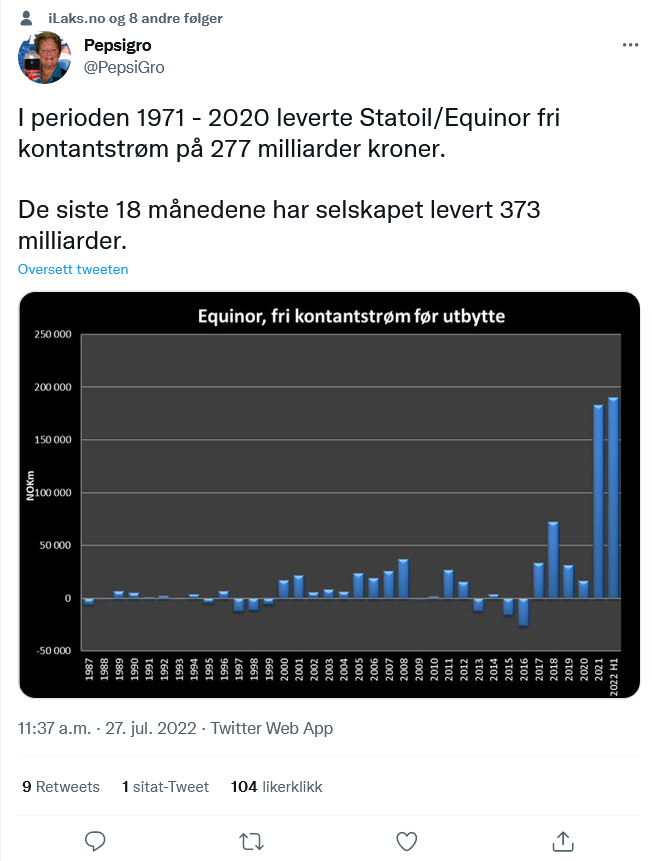Click iLaks.no og 8 andre følger

tap(135, 19)
